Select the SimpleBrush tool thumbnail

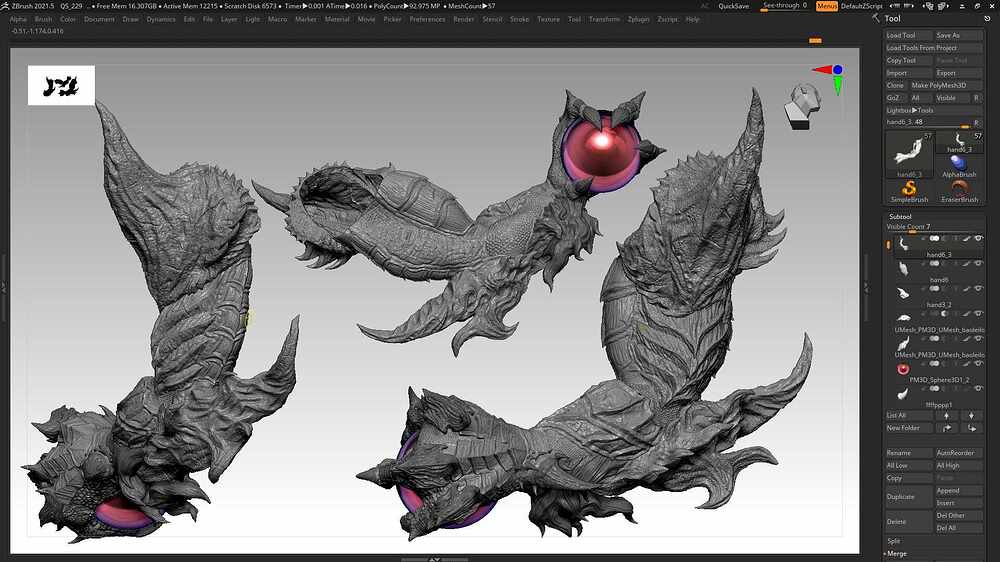point(909,189)
